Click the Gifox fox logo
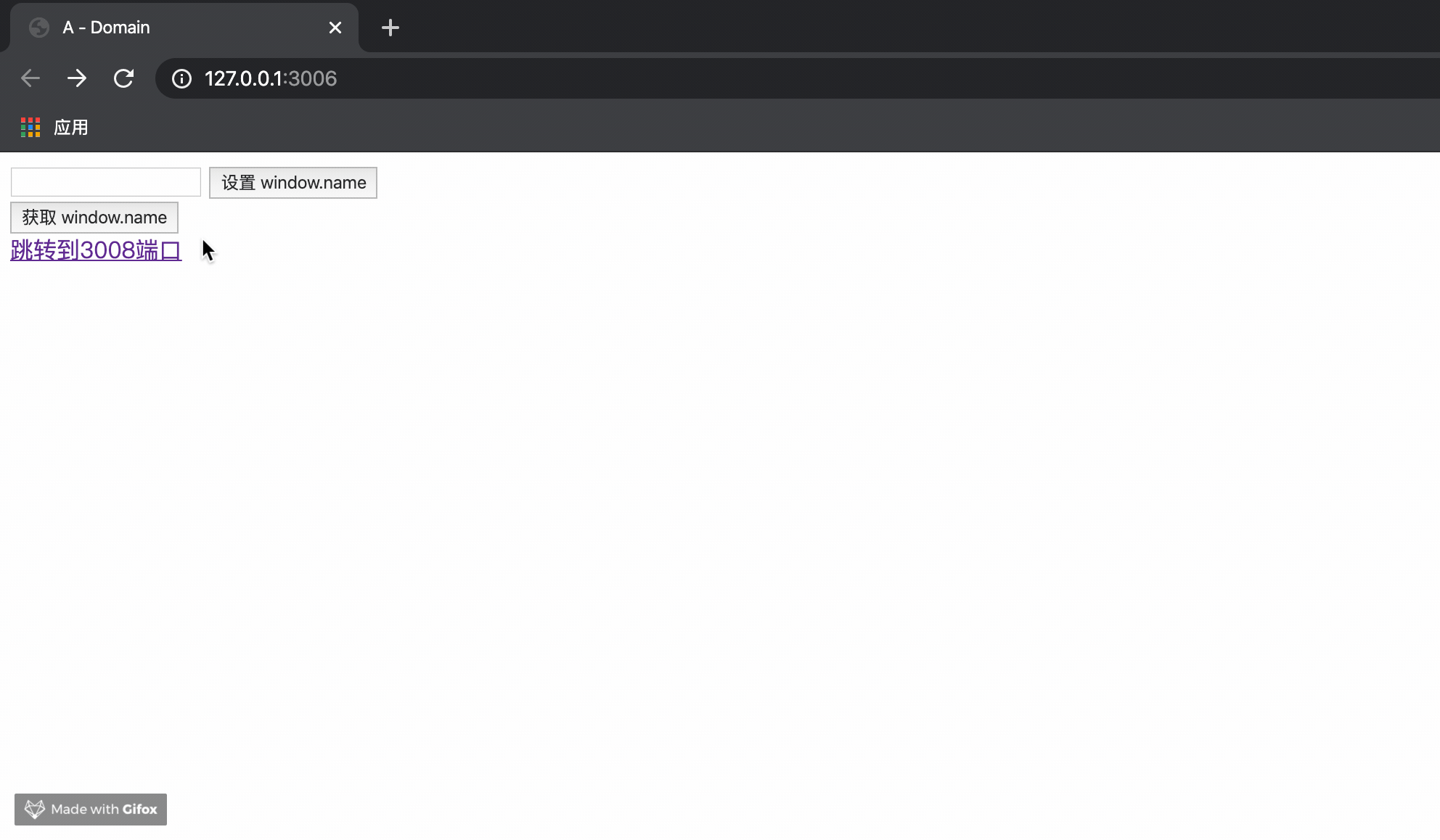 [35, 810]
